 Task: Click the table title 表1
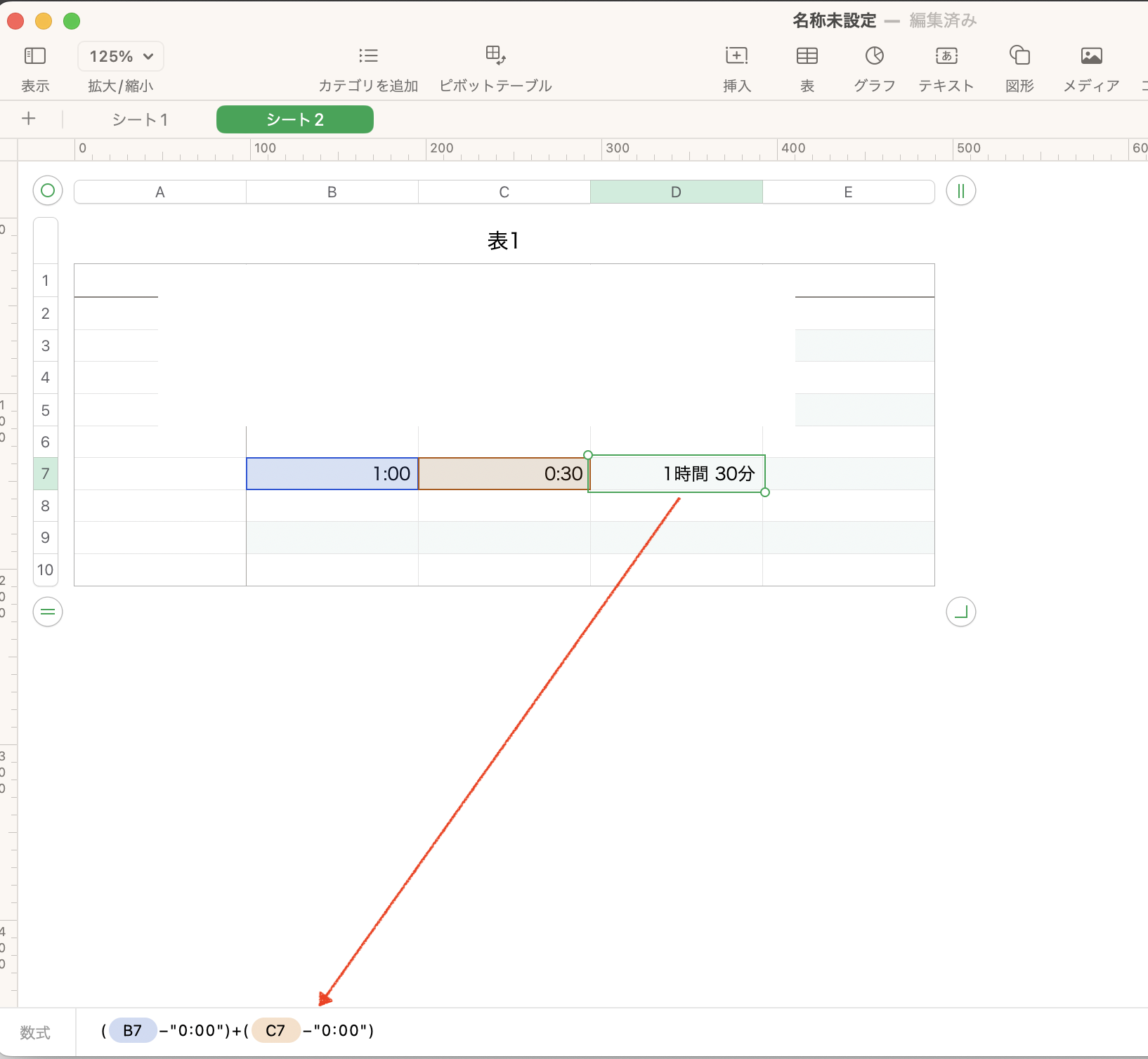503,241
